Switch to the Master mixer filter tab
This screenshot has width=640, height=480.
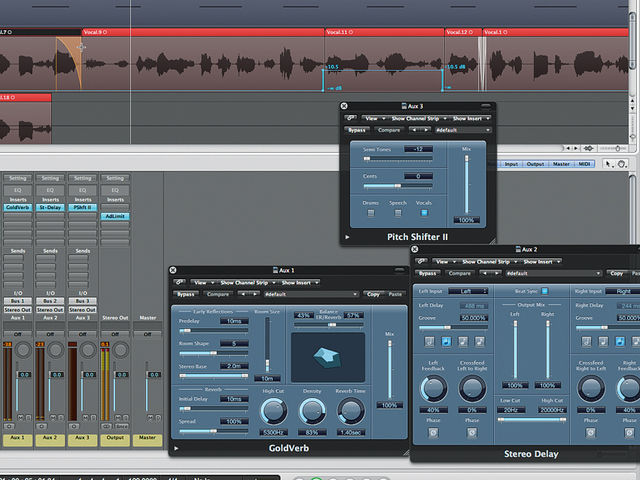[561, 164]
